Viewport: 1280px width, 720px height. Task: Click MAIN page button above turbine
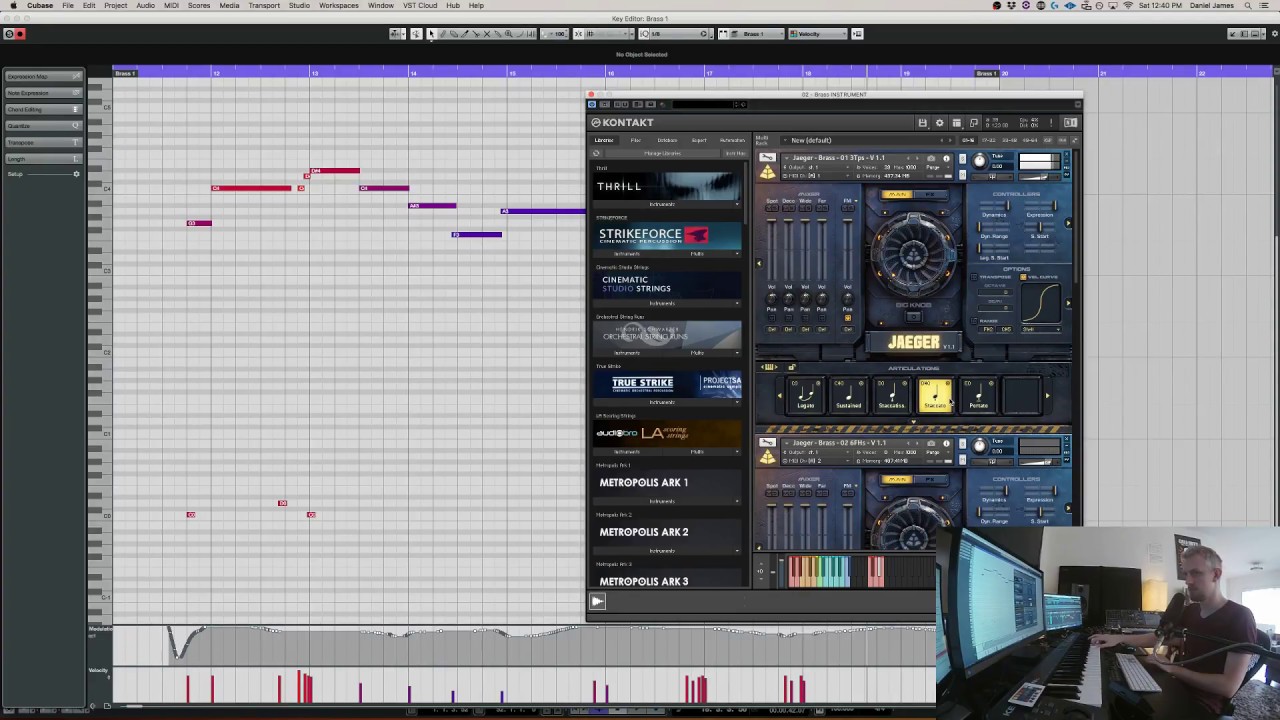coord(897,194)
